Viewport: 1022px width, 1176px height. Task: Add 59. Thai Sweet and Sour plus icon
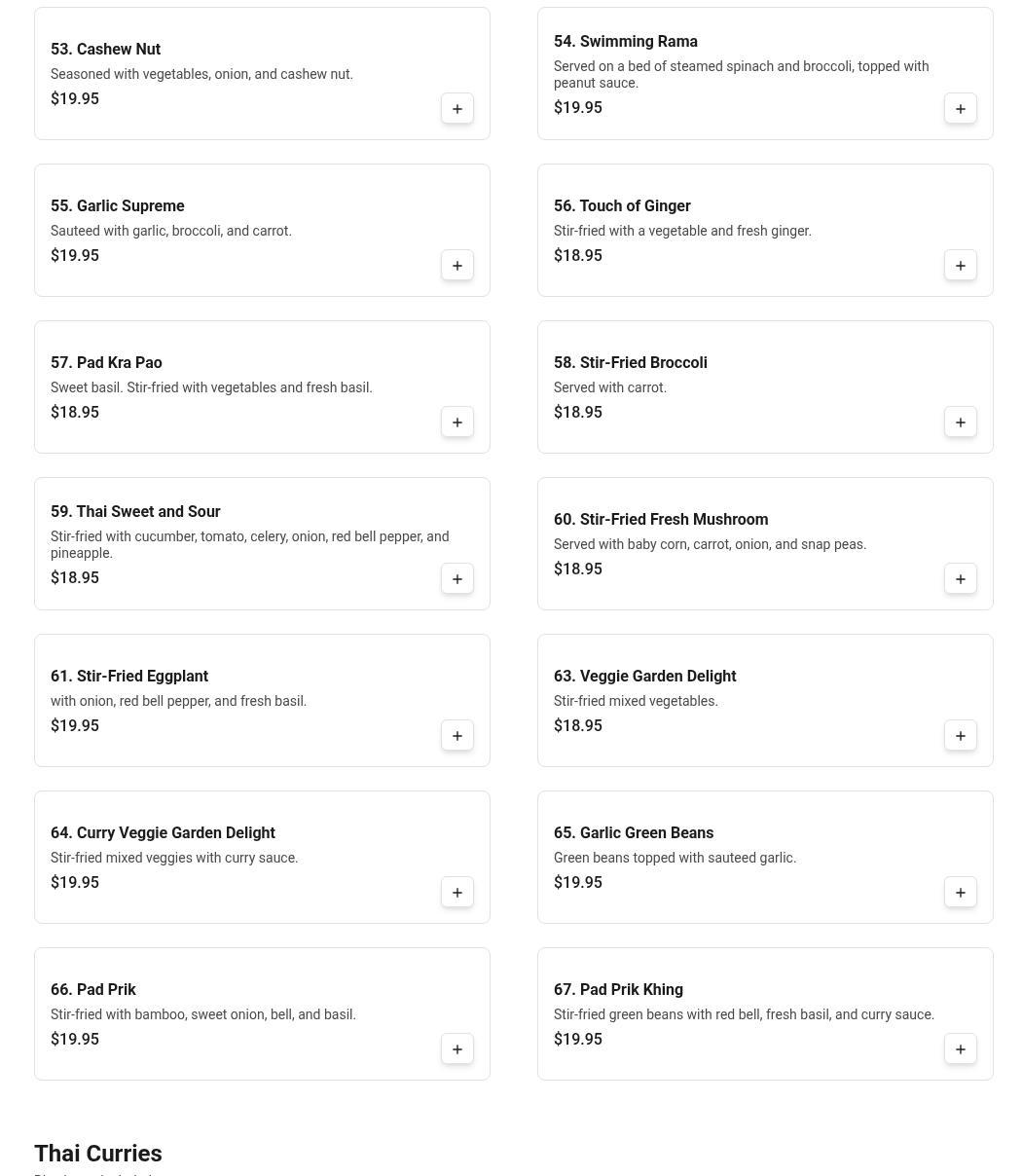(457, 579)
